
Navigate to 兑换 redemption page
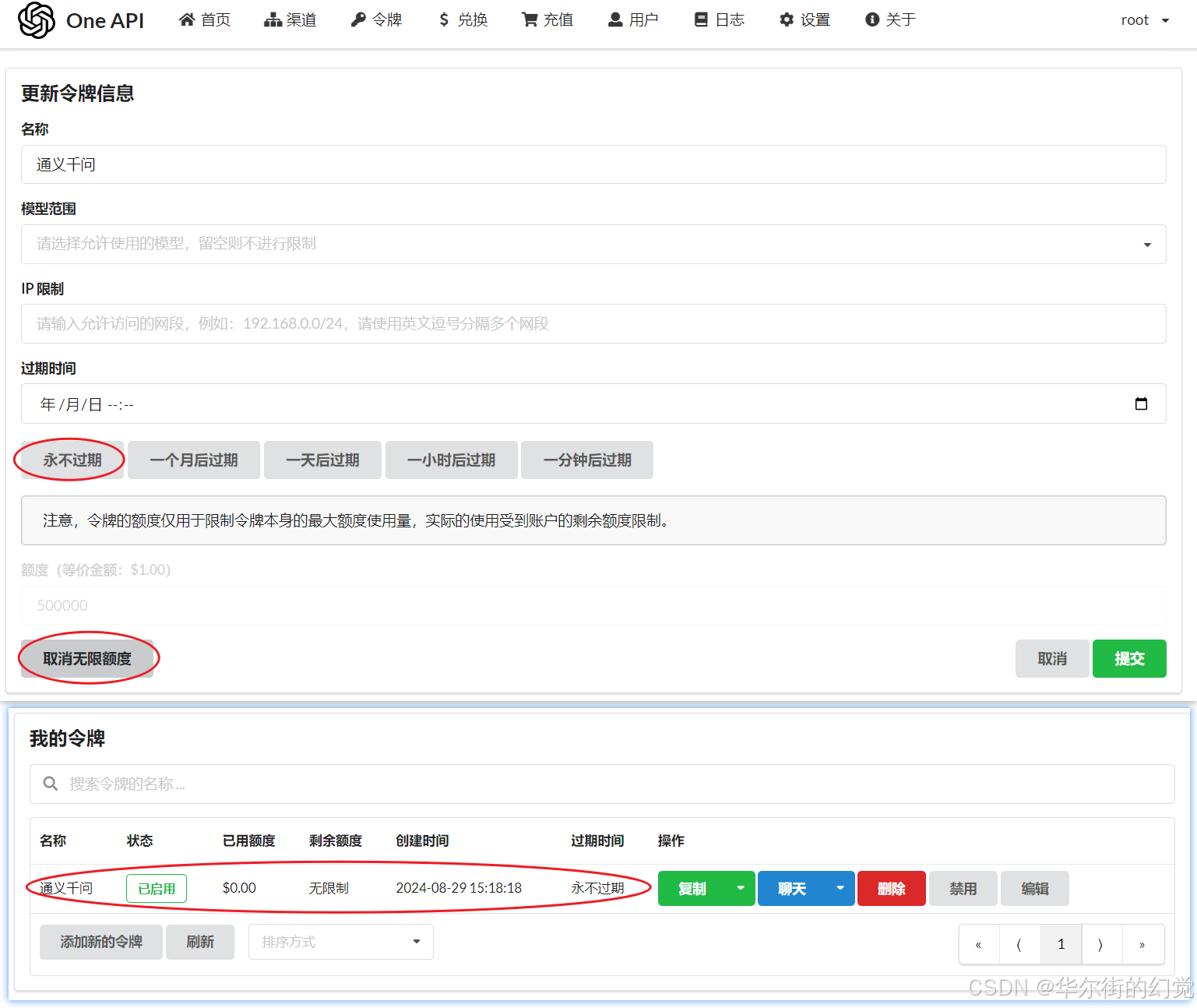[463, 20]
